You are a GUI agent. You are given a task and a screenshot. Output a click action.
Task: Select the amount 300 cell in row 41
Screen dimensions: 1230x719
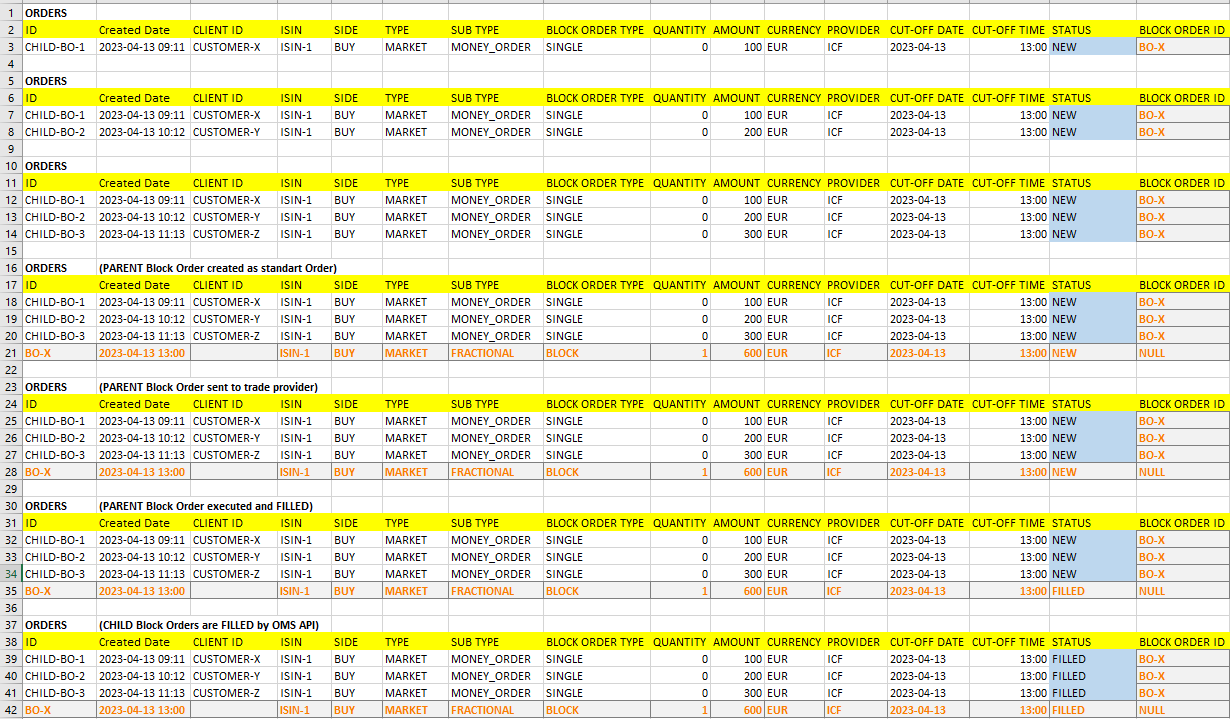tap(737, 693)
